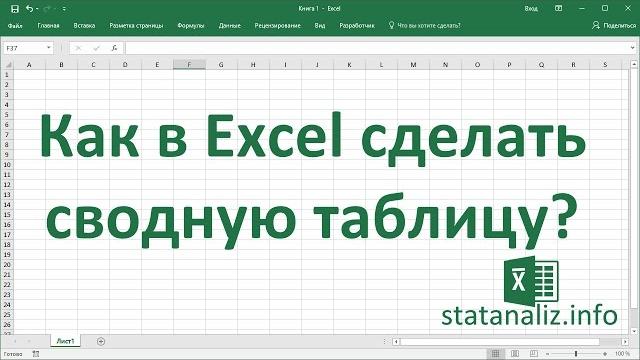Click the zoom out minus button
Screen dimensions: 640x360
(548, 354)
